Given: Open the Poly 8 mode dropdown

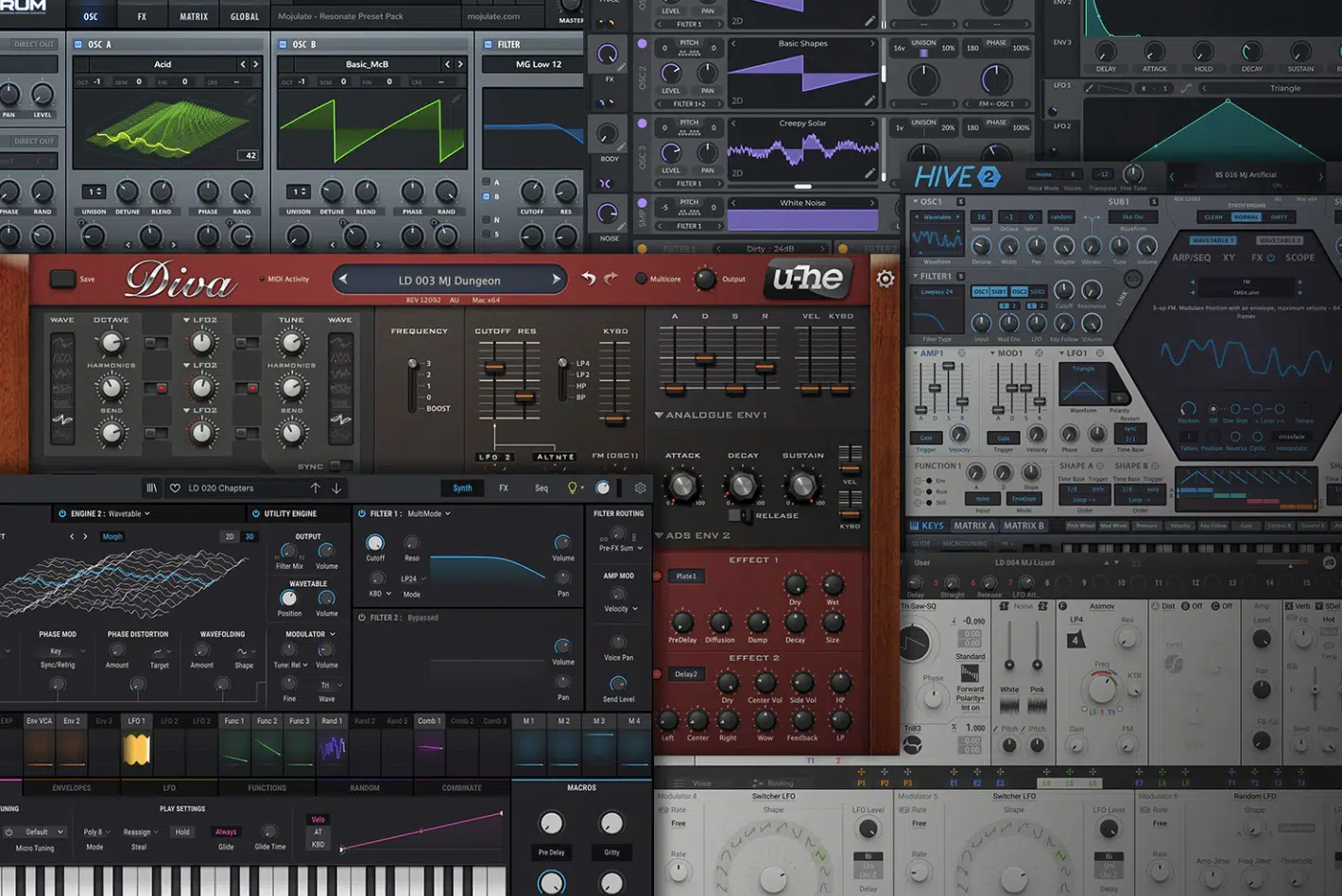Looking at the screenshot, I should pos(95,832).
